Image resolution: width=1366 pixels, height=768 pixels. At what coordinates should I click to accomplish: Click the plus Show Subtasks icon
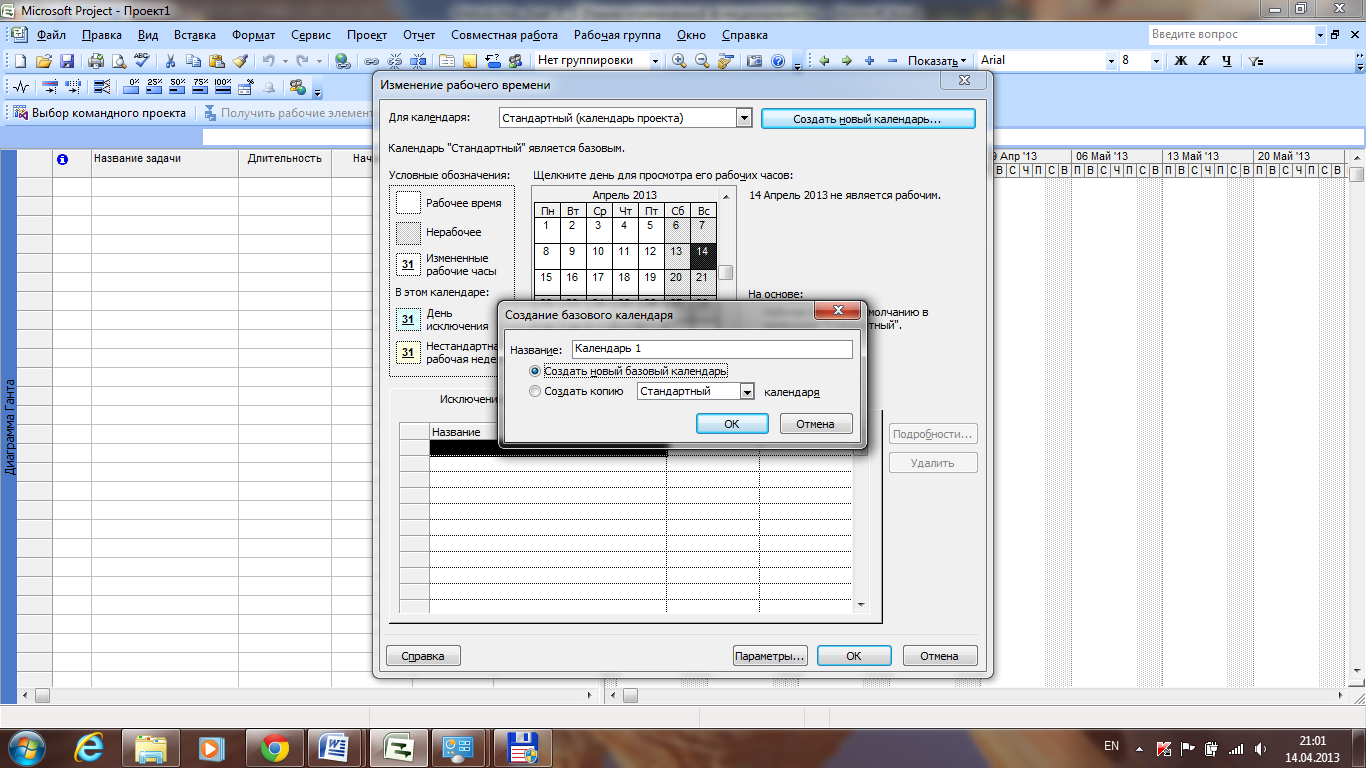click(870, 60)
